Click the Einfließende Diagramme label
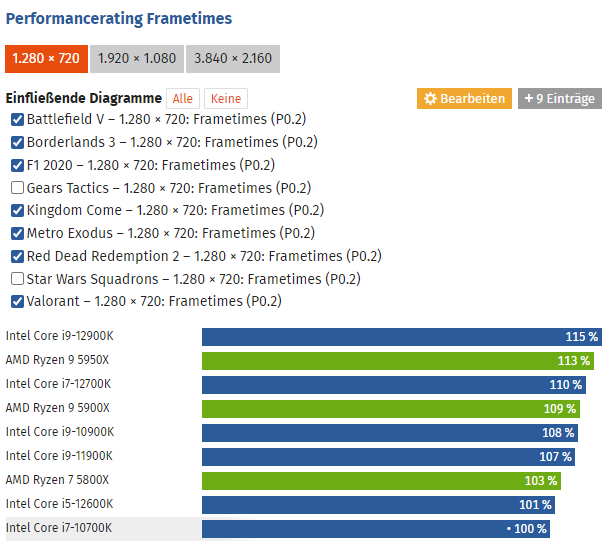Screen dimensions: 614x541 click(x=83, y=98)
